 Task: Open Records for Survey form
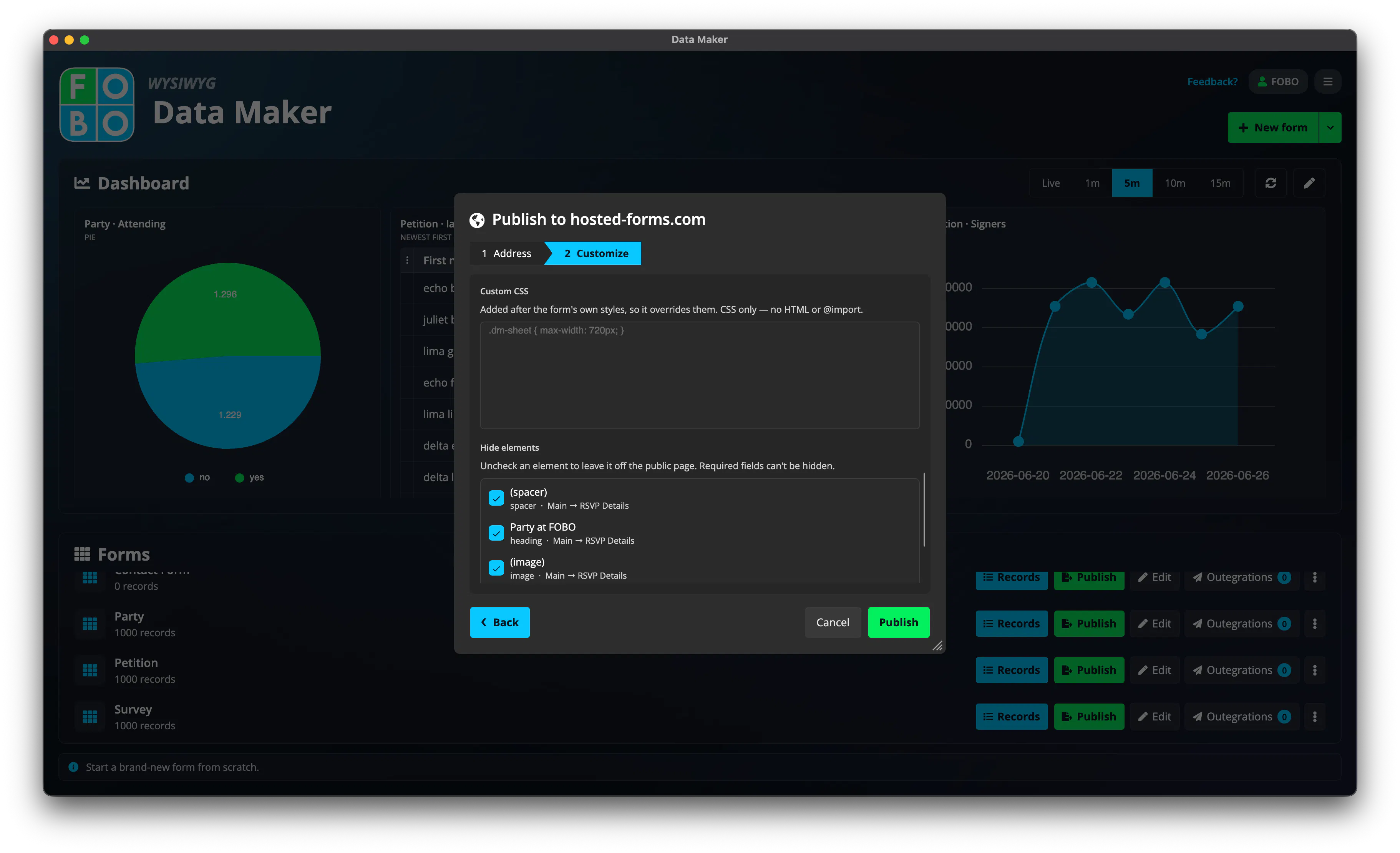(x=1011, y=717)
